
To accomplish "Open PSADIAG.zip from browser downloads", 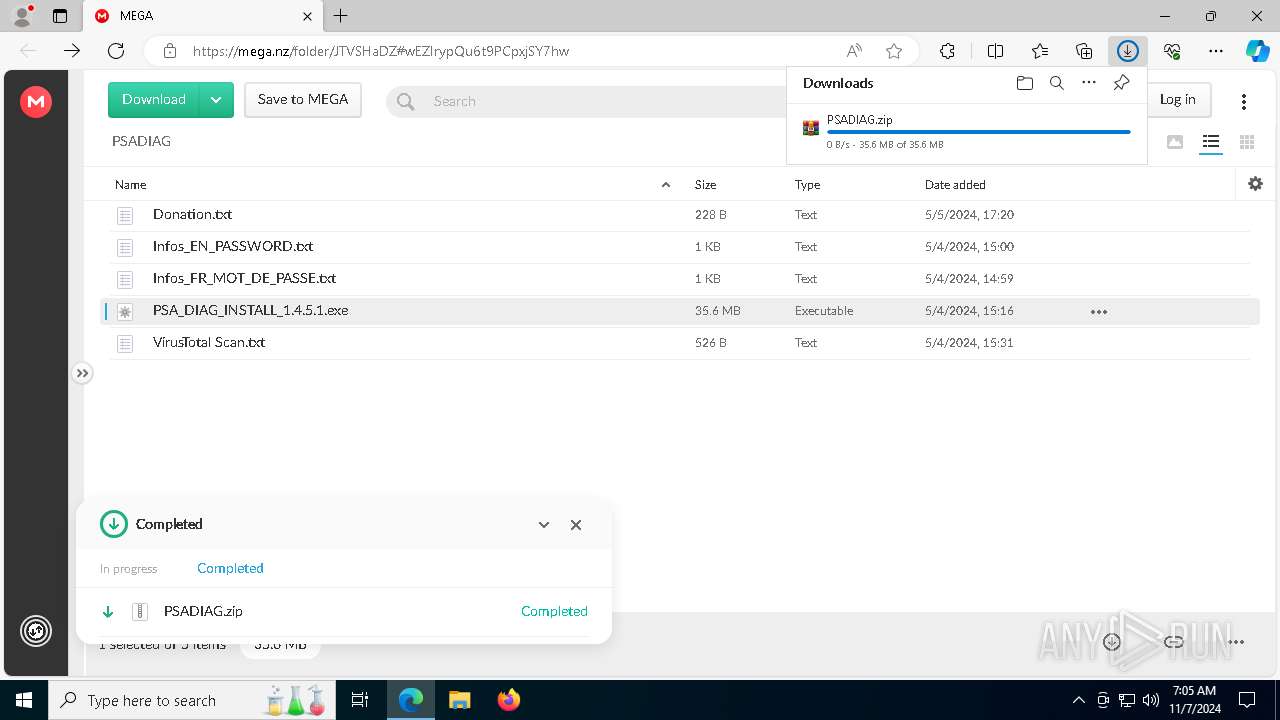I will pos(860,120).
